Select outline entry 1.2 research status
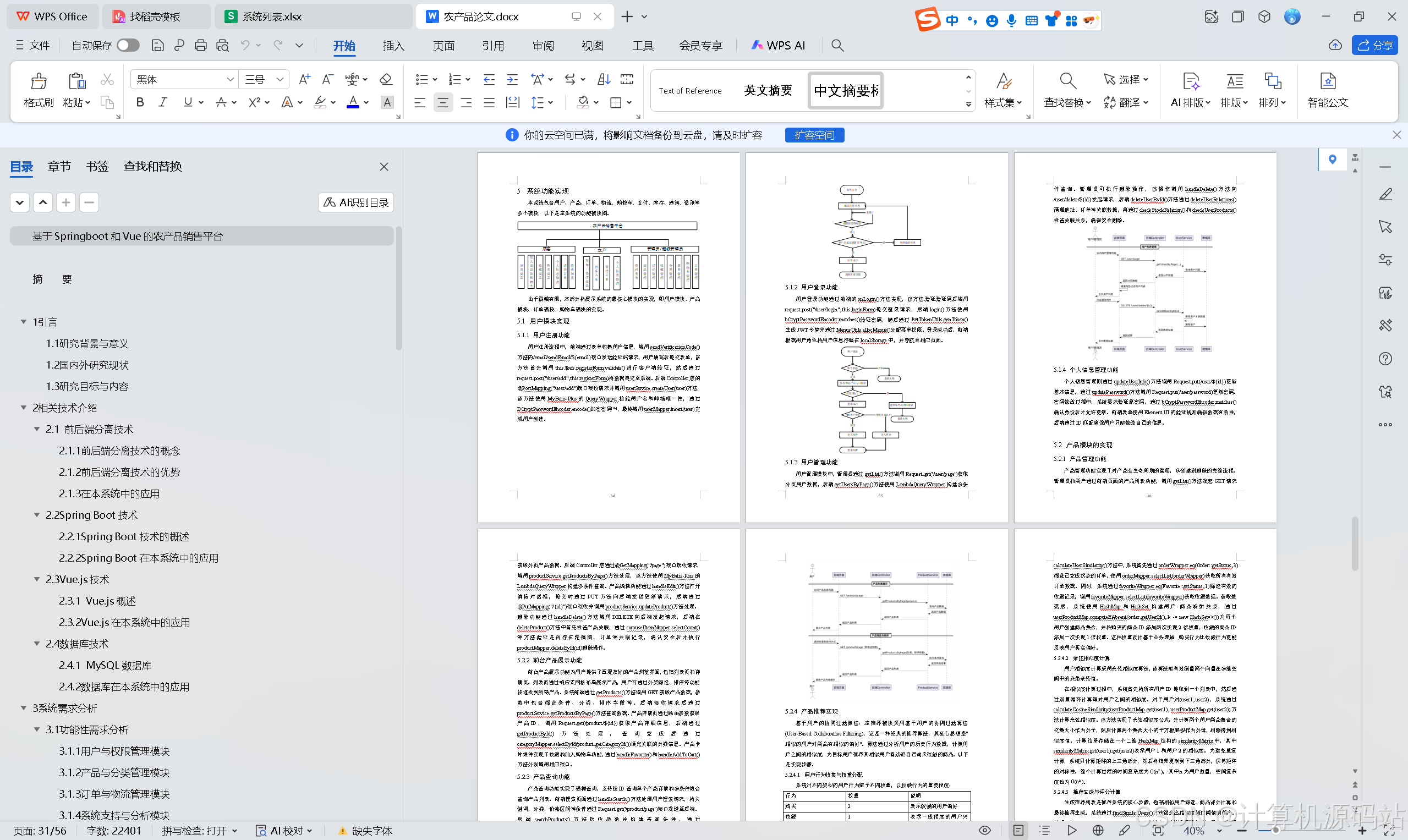This screenshot has height=840, width=1408. [x=87, y=365]
